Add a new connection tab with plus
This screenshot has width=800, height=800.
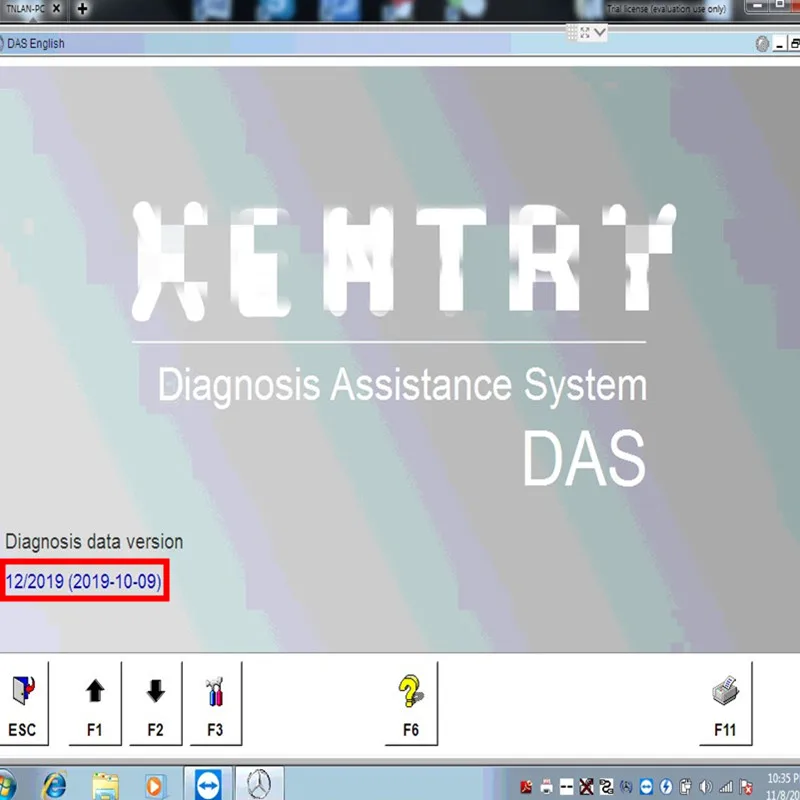click(x=82, y=9)
